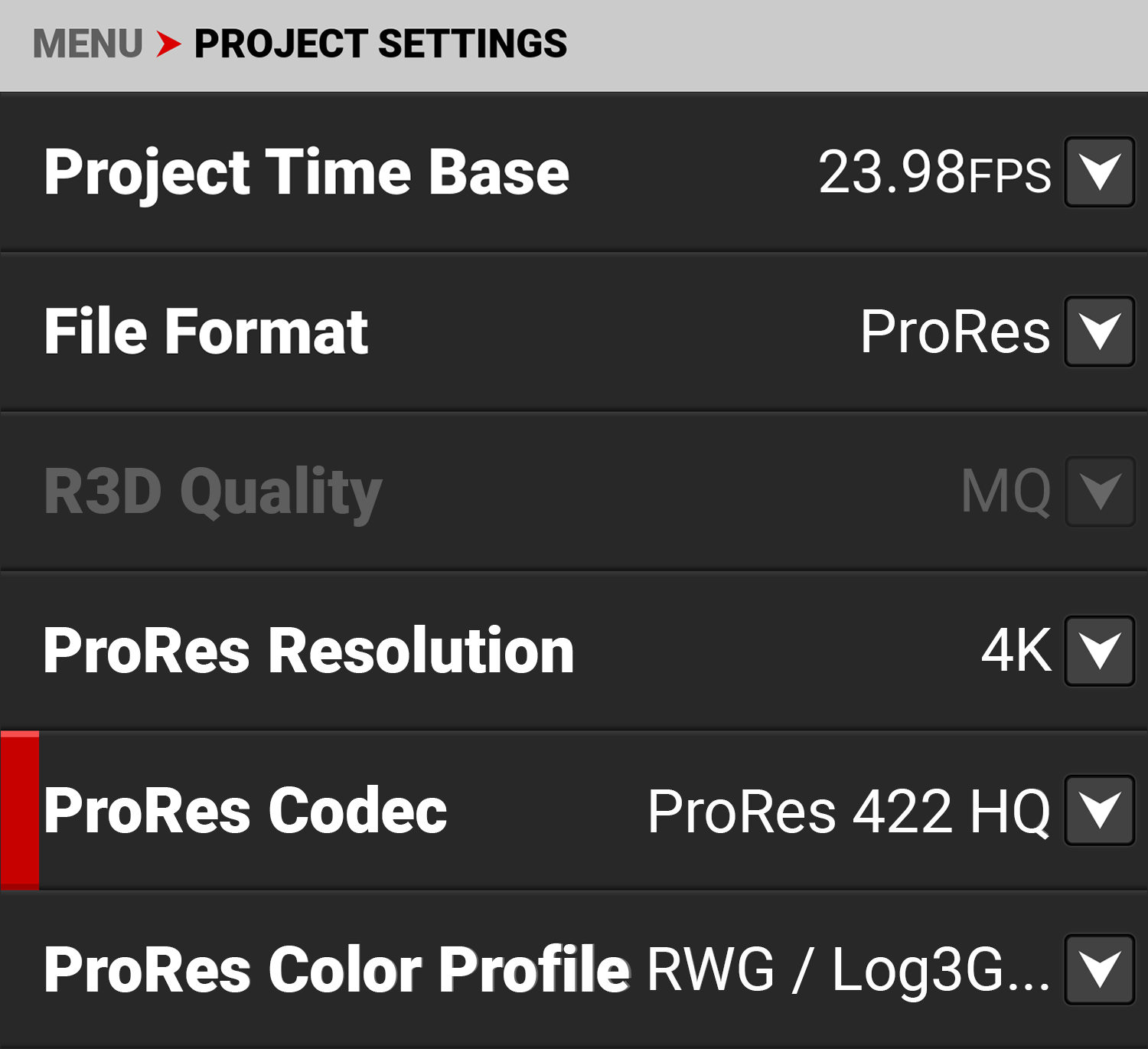Image resolution: width=1148 pixels, height=1049 pixels.
Task: Open the ProRes Codec dropdown
Action: (x=1098, y=810)
